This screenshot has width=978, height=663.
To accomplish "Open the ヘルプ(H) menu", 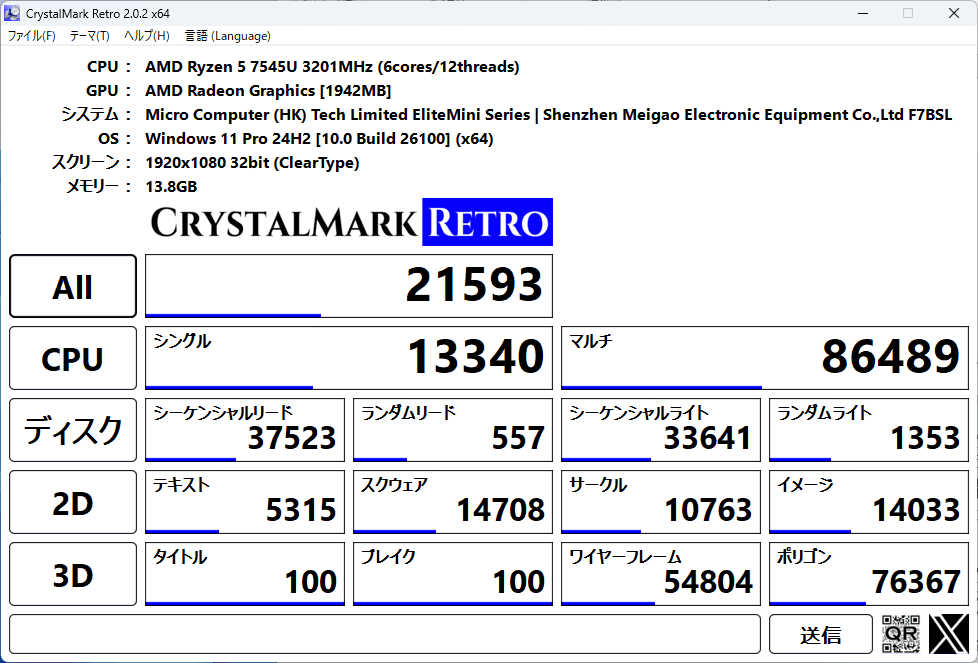I will pos(146,36).
